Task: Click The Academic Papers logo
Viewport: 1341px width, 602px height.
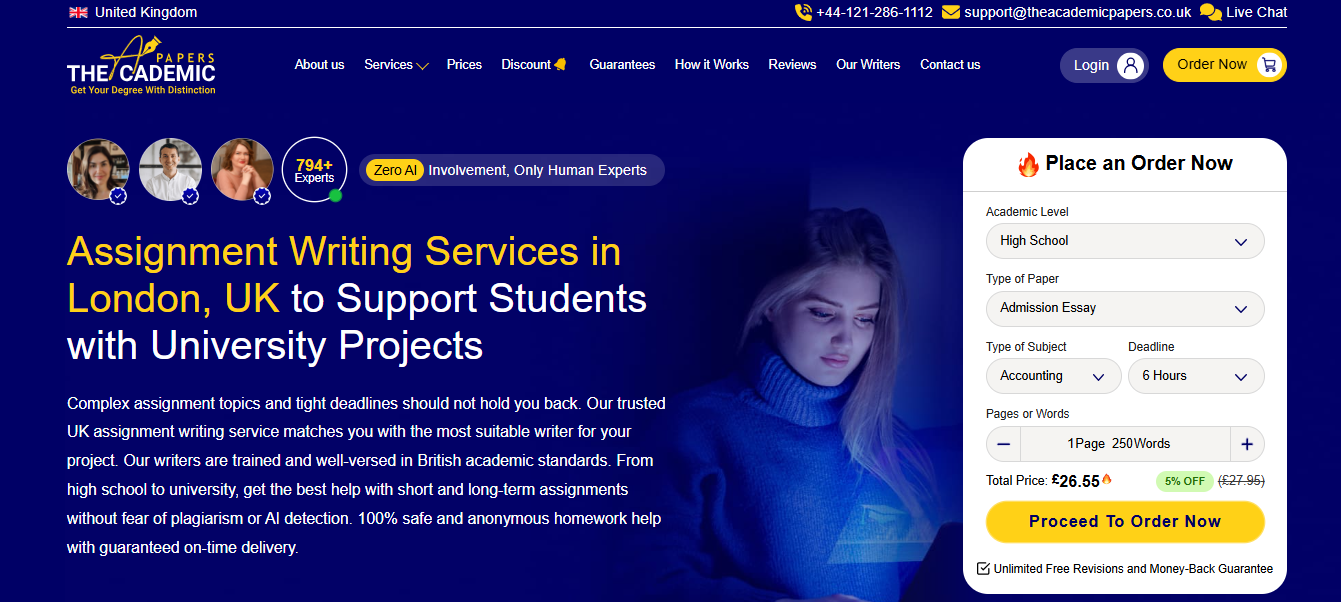Action: [141, 66]
